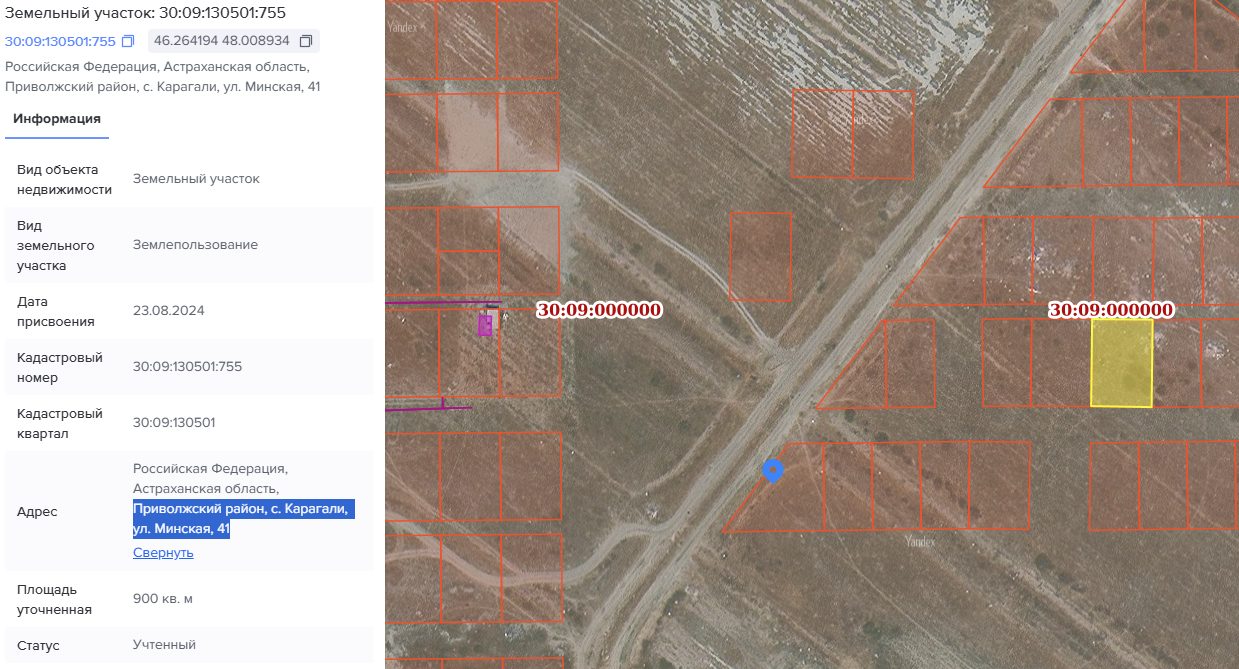Click the blue location pin on the map
The height and width of the screenshot is (669, 1239).
[x=772, y=471]
